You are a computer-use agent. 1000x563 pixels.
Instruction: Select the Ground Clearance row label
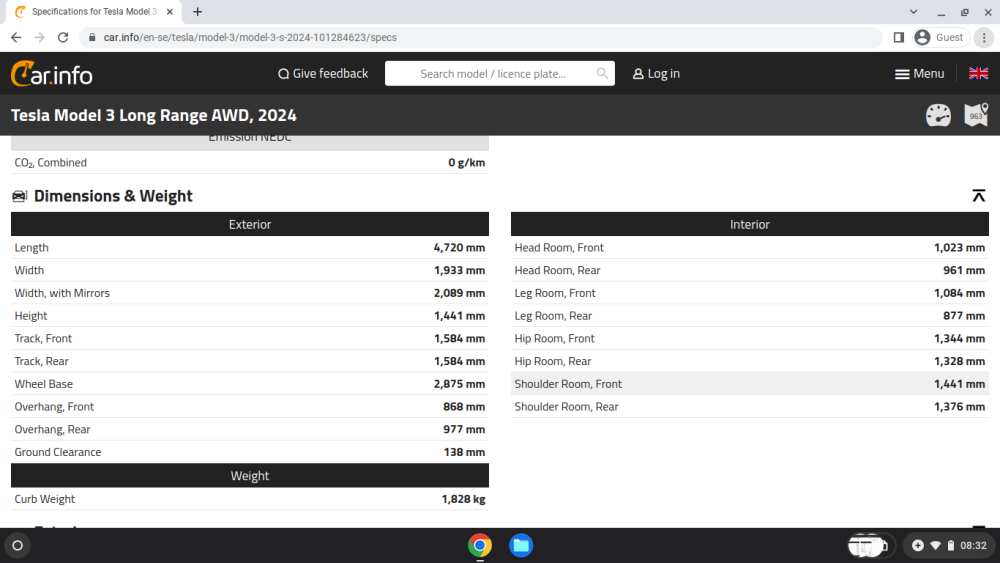pyautogui.click(x=58, y=452)
